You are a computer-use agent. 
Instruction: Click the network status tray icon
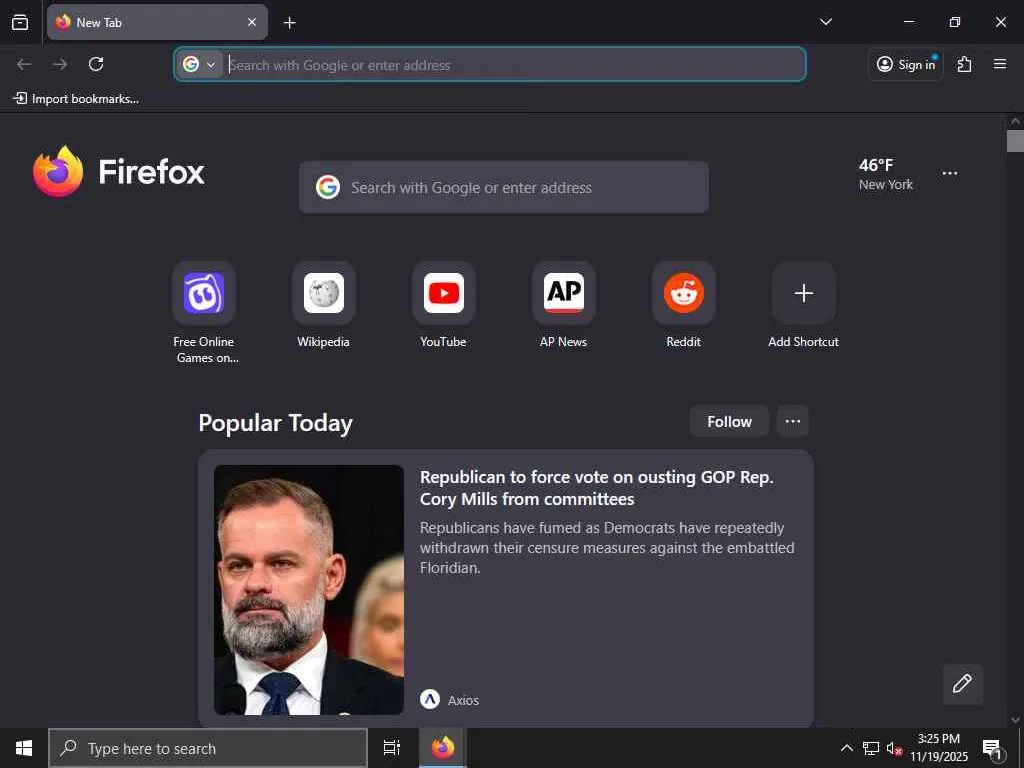tap(871, 748)
